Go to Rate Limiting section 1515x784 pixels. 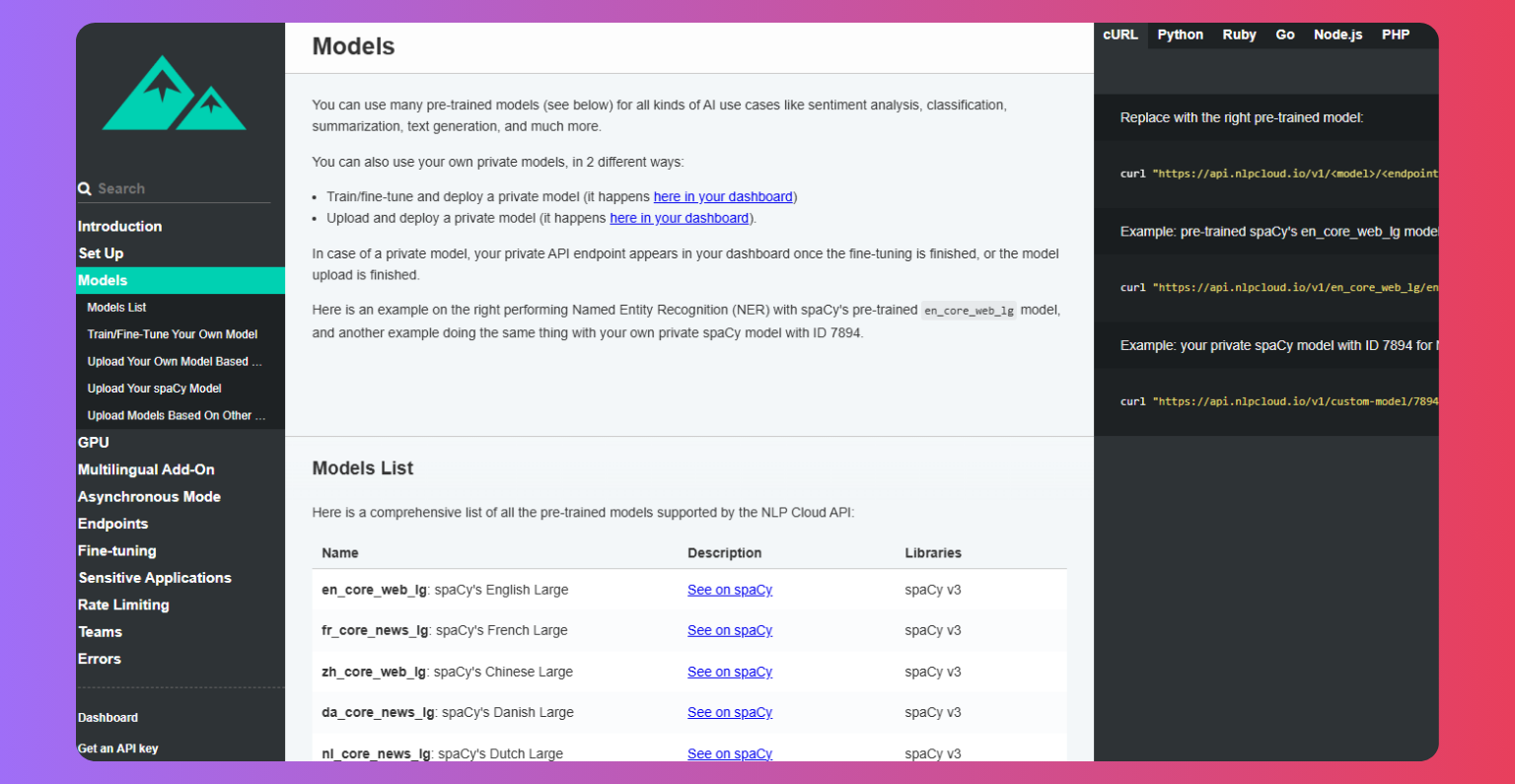tap(123, 605)
